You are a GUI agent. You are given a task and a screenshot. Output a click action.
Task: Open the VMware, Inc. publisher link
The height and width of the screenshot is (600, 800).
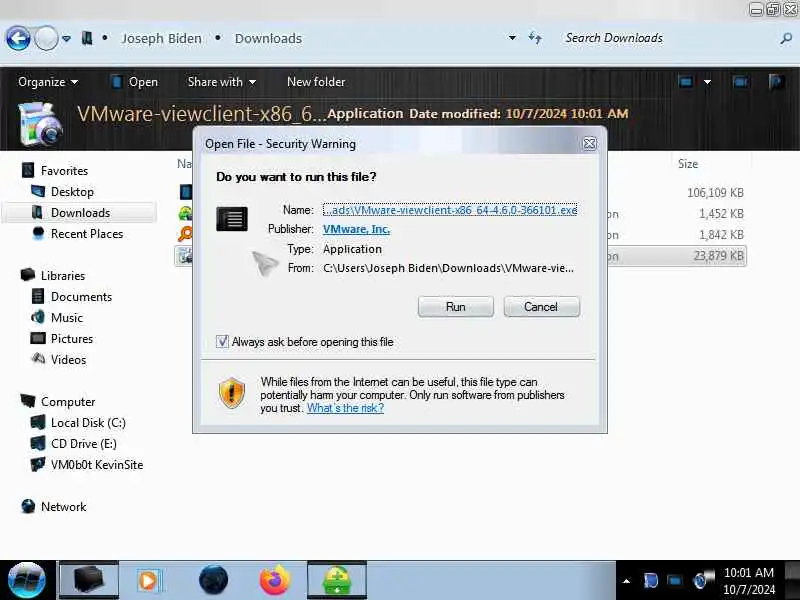(x=356, y=229)
